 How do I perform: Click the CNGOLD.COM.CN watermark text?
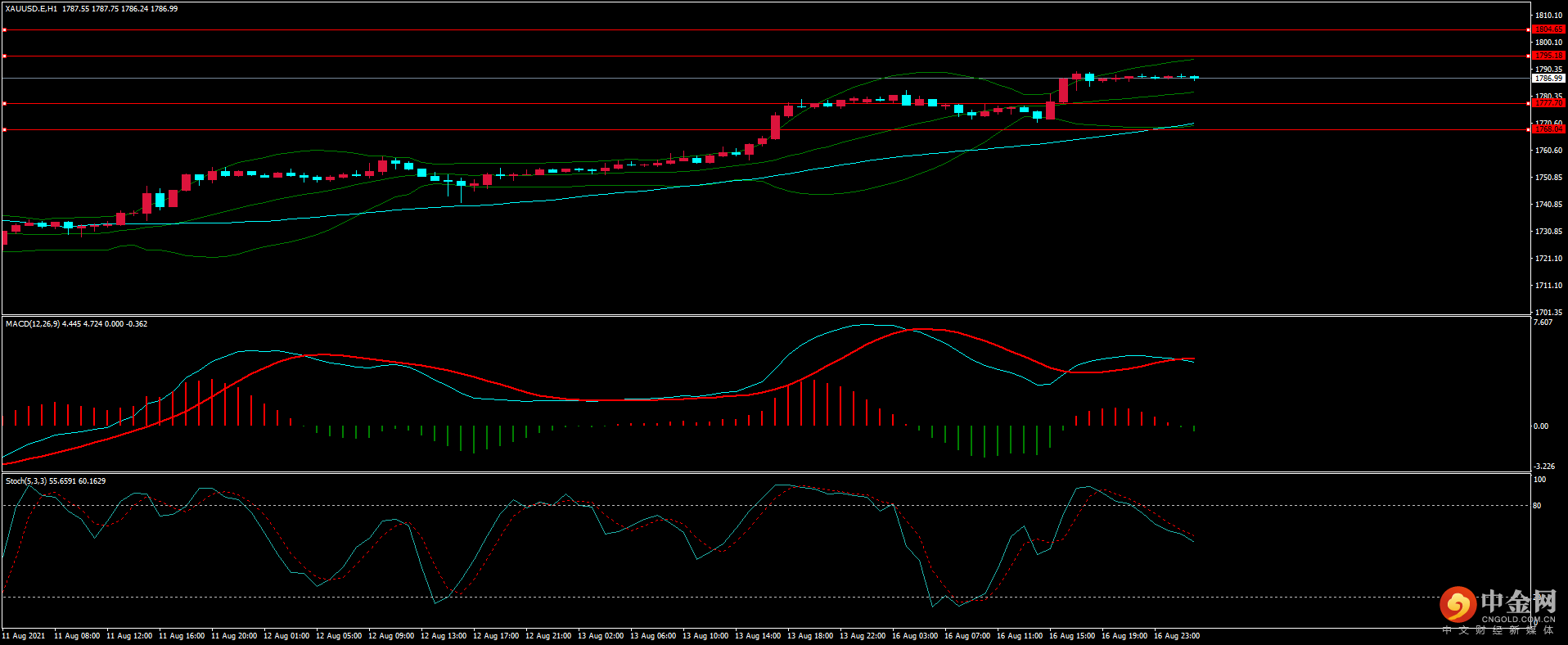(1518, 620)
